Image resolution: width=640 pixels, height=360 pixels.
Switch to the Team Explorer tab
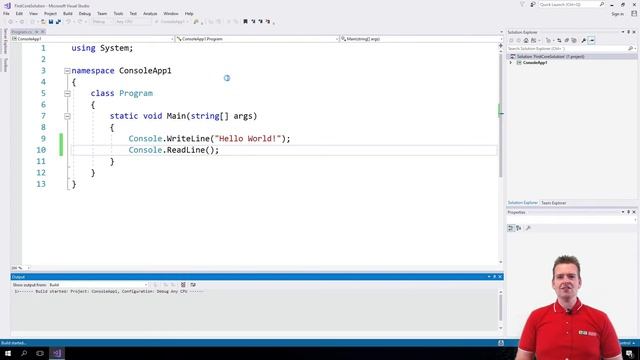tap(553, 203)
